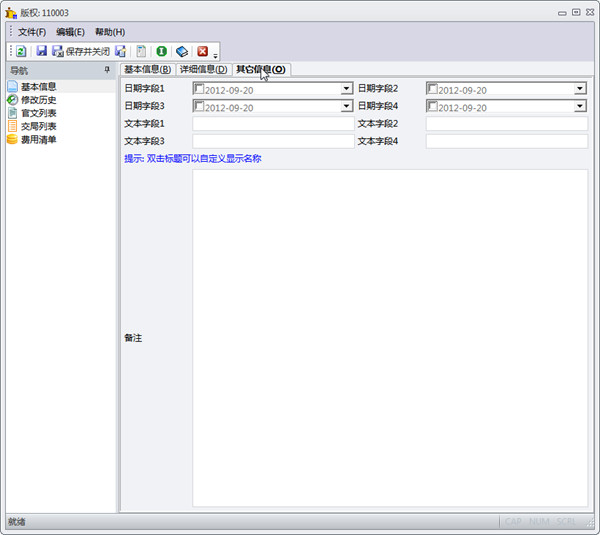The image size is (600, 535).
Task: Open the 日期字段2 date picker dropdown
Action: click(x=580, y=89)
